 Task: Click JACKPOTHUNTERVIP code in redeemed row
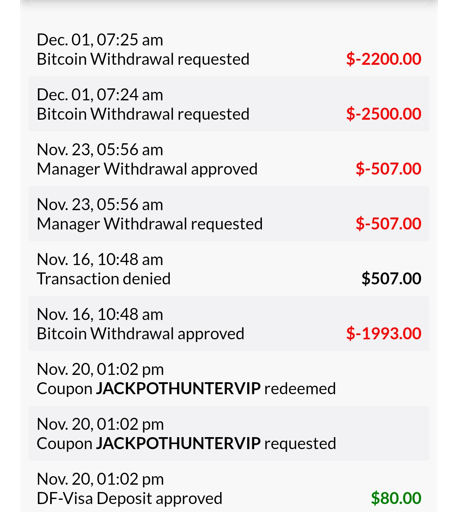click(x=178, y=388)
